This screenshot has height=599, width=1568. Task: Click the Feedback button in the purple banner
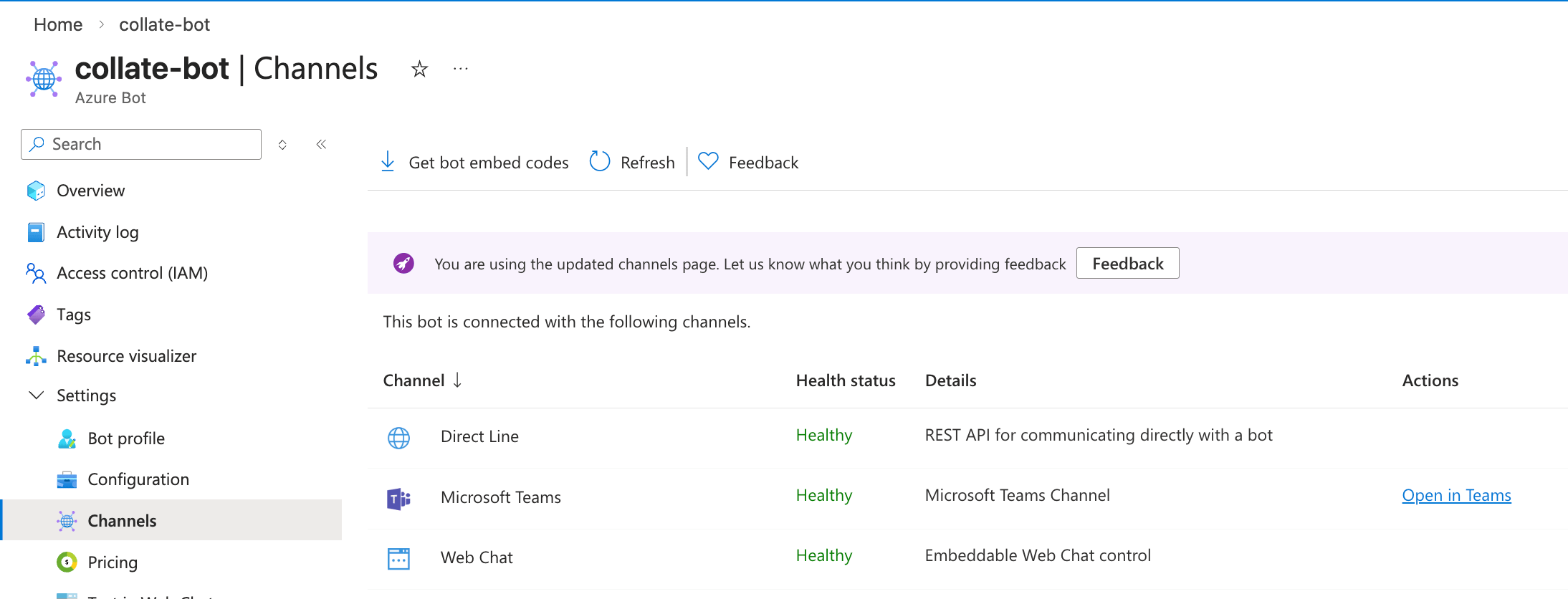tap(1127, 264)
